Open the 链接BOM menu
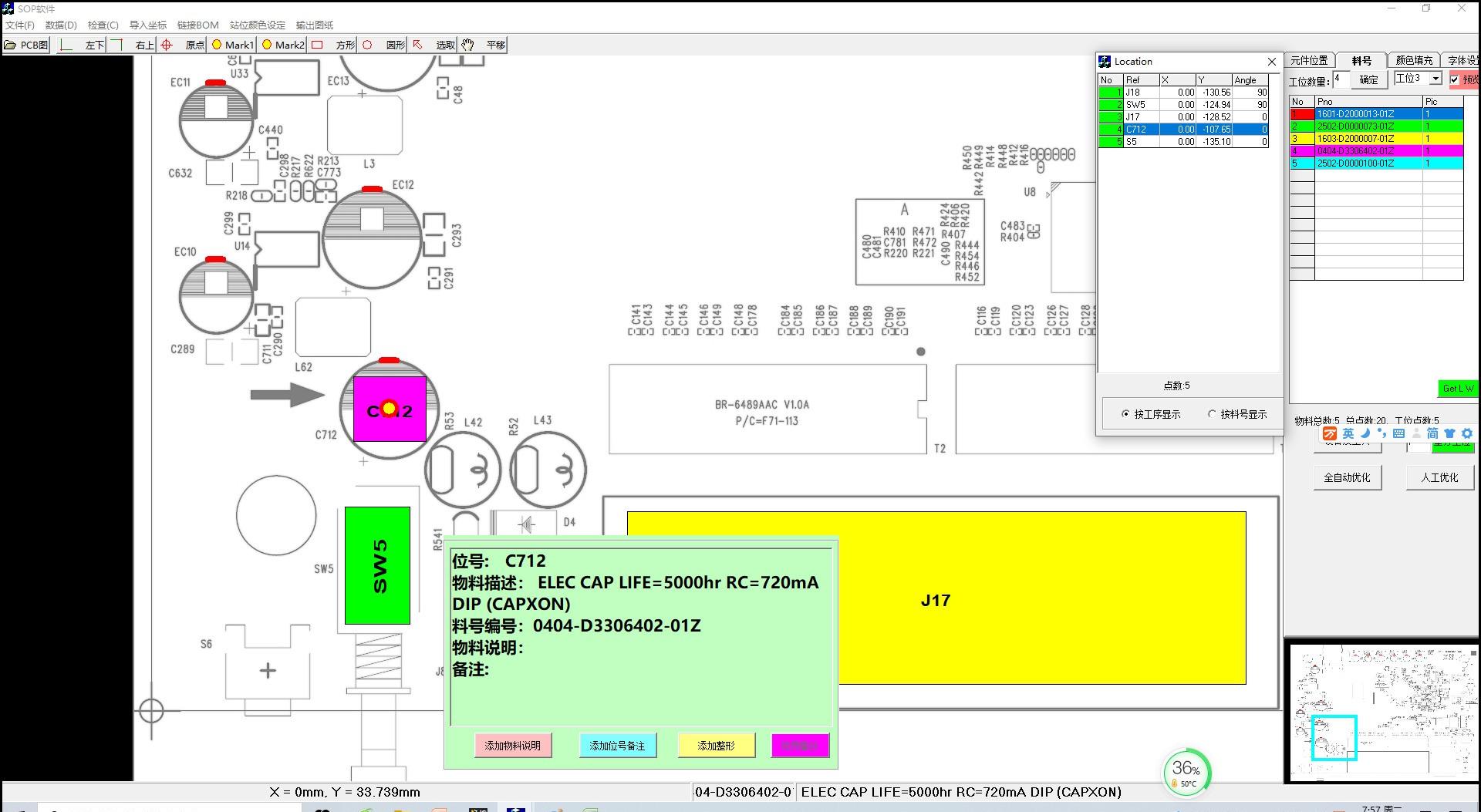 point(197,25)
